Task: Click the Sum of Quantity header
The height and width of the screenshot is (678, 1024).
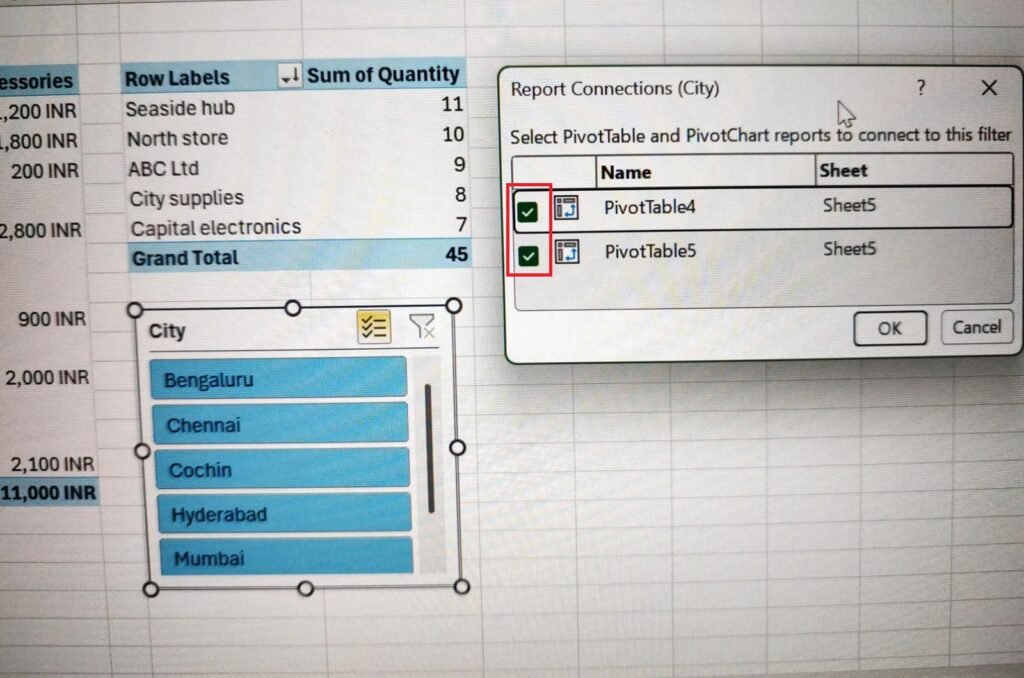Action: point(383,74)
